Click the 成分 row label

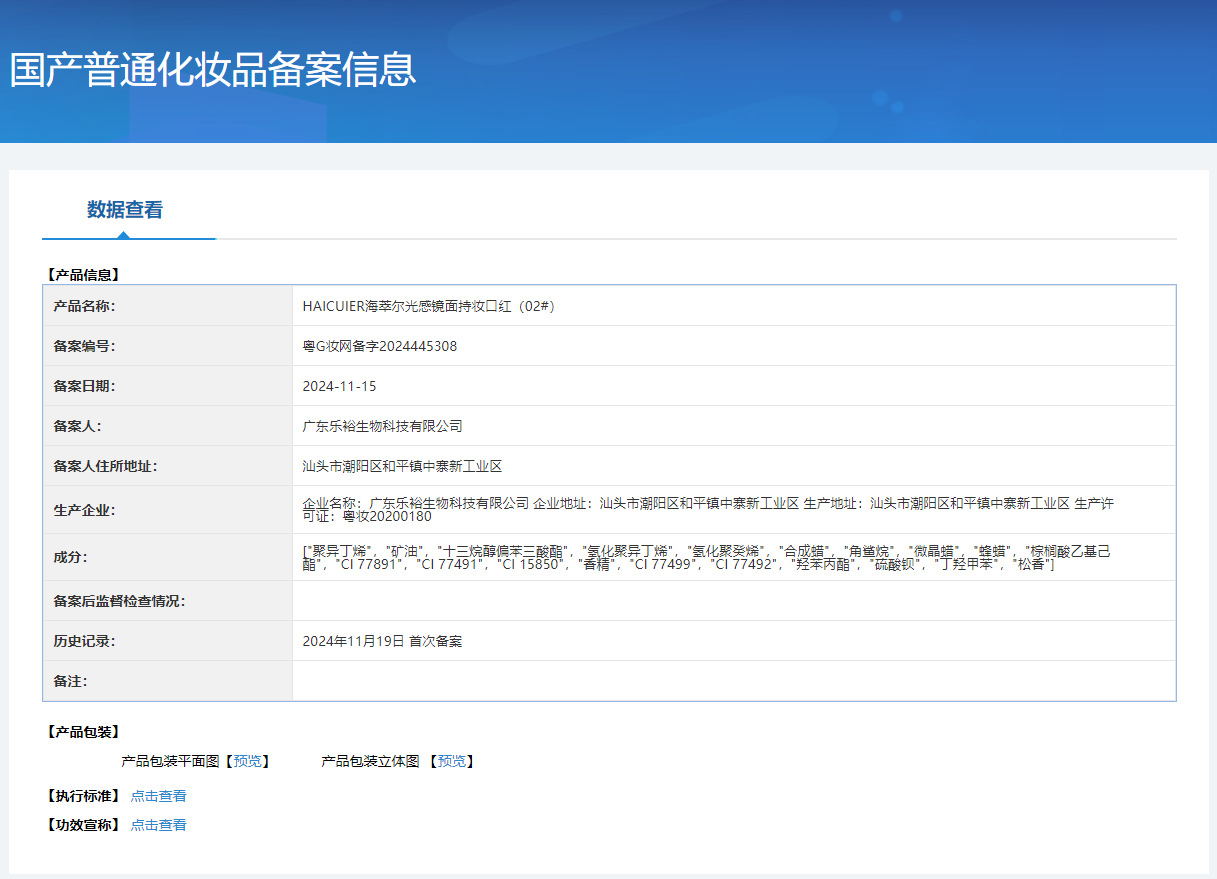click(70, 557)
